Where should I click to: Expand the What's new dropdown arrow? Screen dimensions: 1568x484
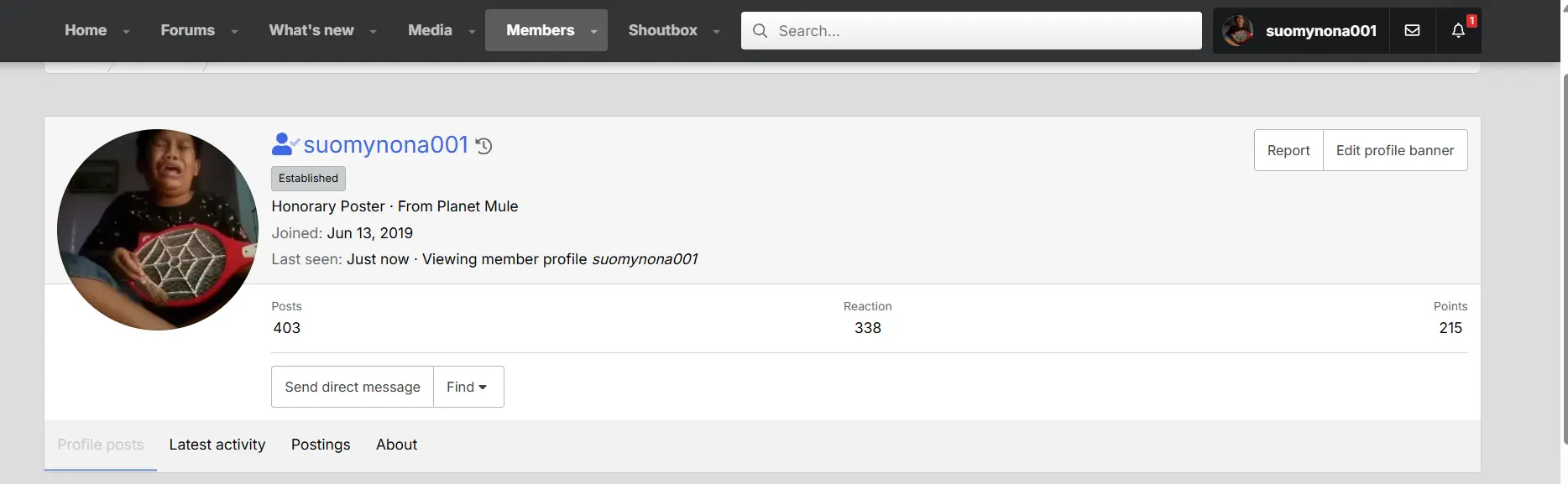(x=373, y=31)
